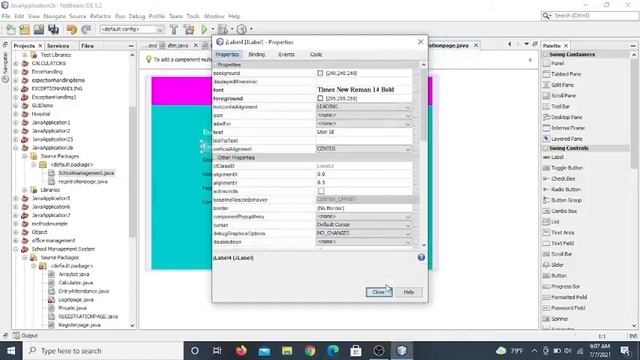The image size is (640, 360).
Task: Click the font property value field
Action: click(x=364, y=90)
